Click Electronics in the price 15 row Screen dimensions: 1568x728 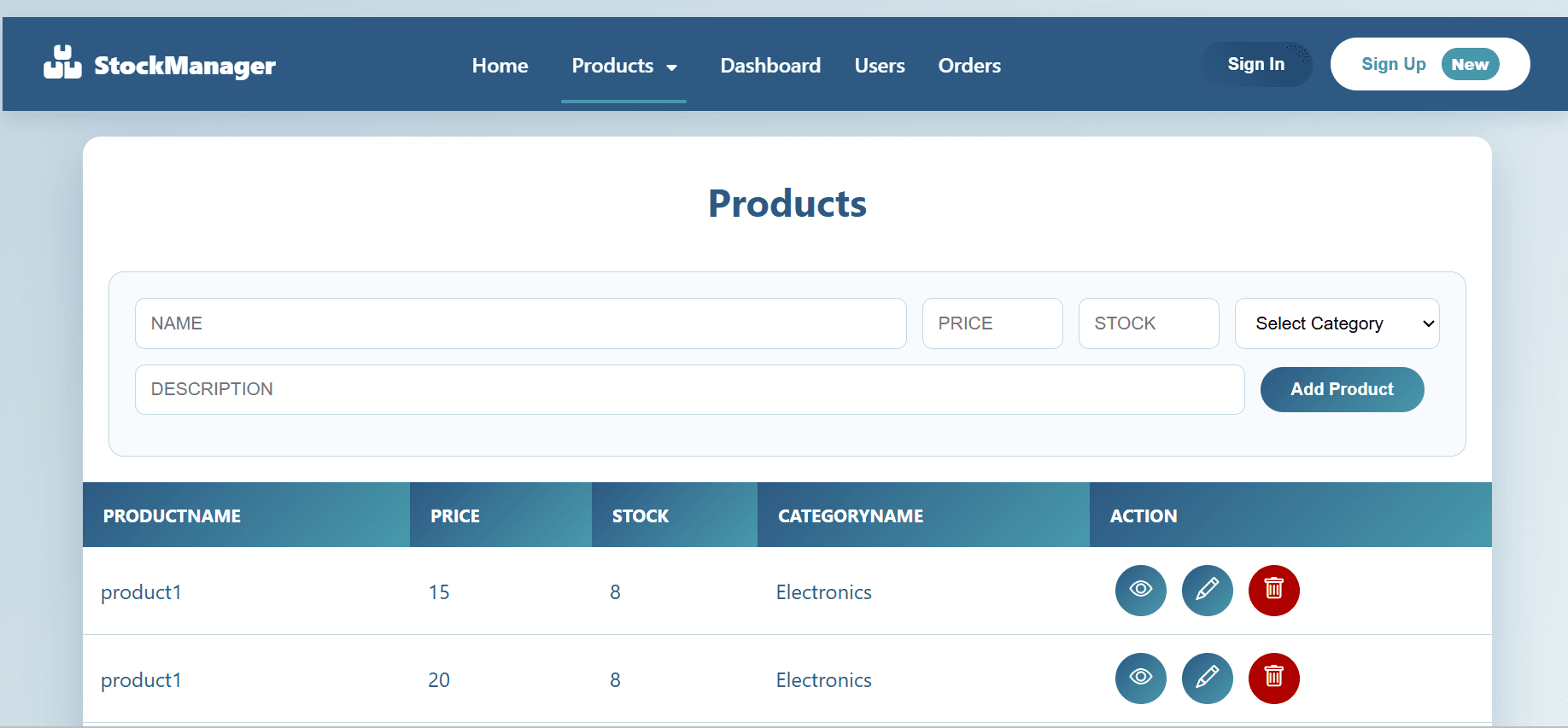(x=823, y=592)
